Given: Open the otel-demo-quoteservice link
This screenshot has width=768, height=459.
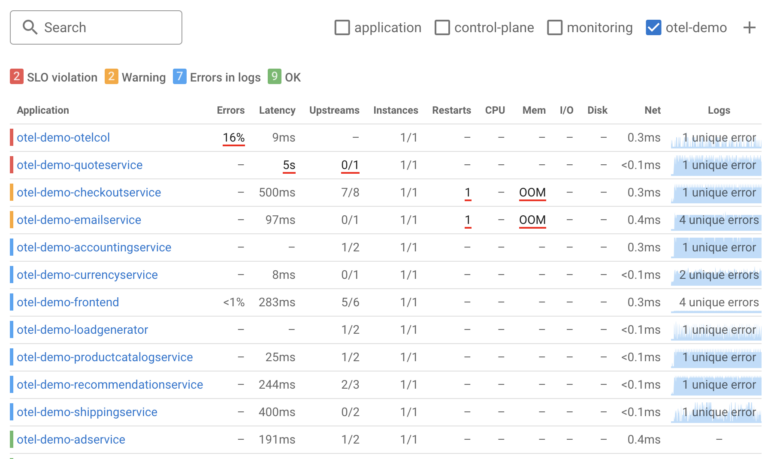Looking at the screenshot, I should 80,165.
